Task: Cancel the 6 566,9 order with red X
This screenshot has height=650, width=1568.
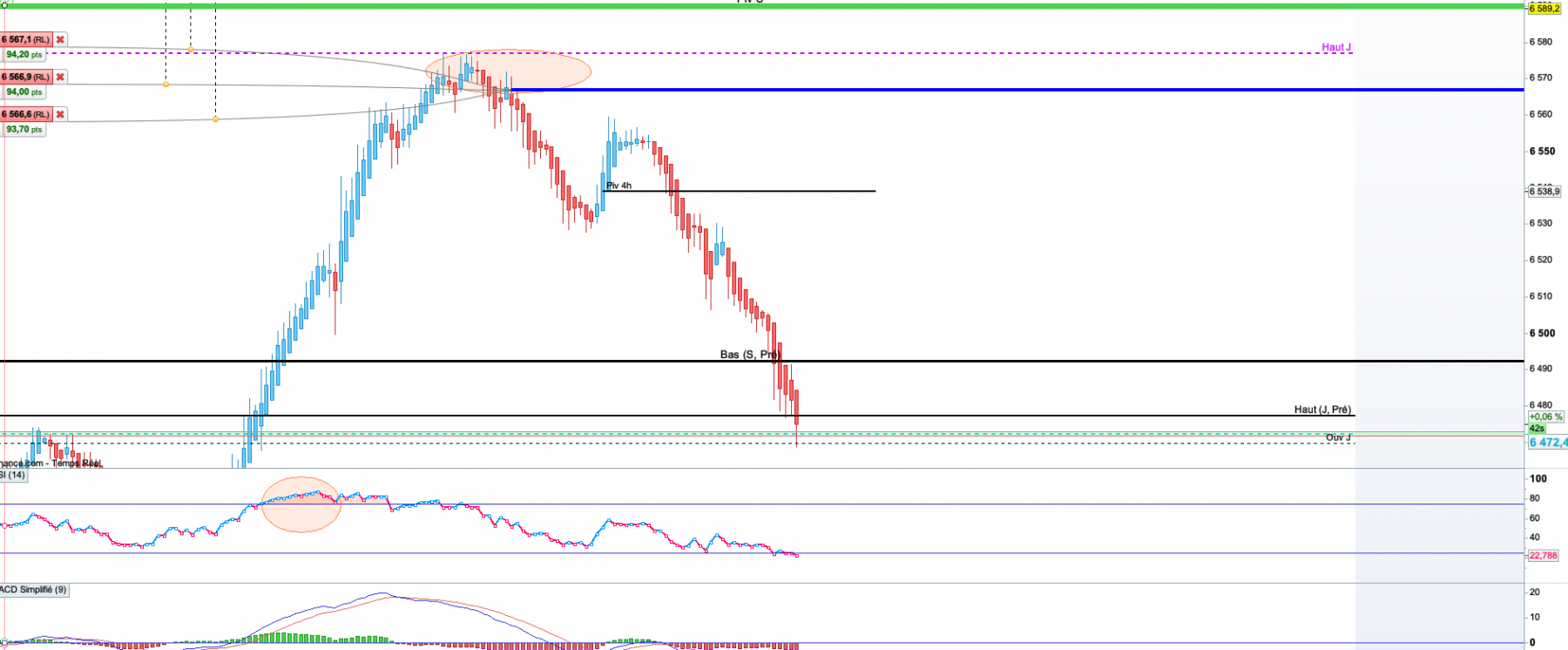Action: [x=60, y=78]
